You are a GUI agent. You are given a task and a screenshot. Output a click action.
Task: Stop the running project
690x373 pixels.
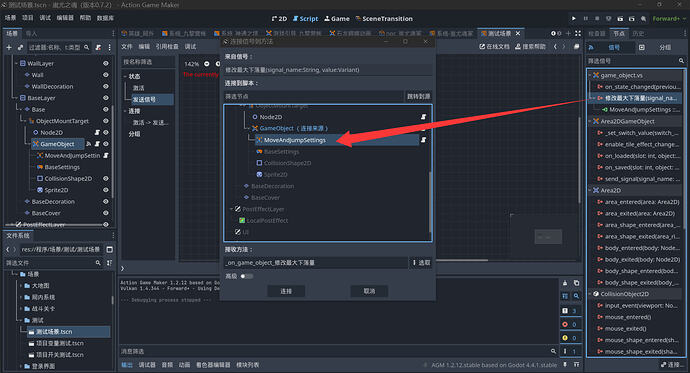(597, 18)
